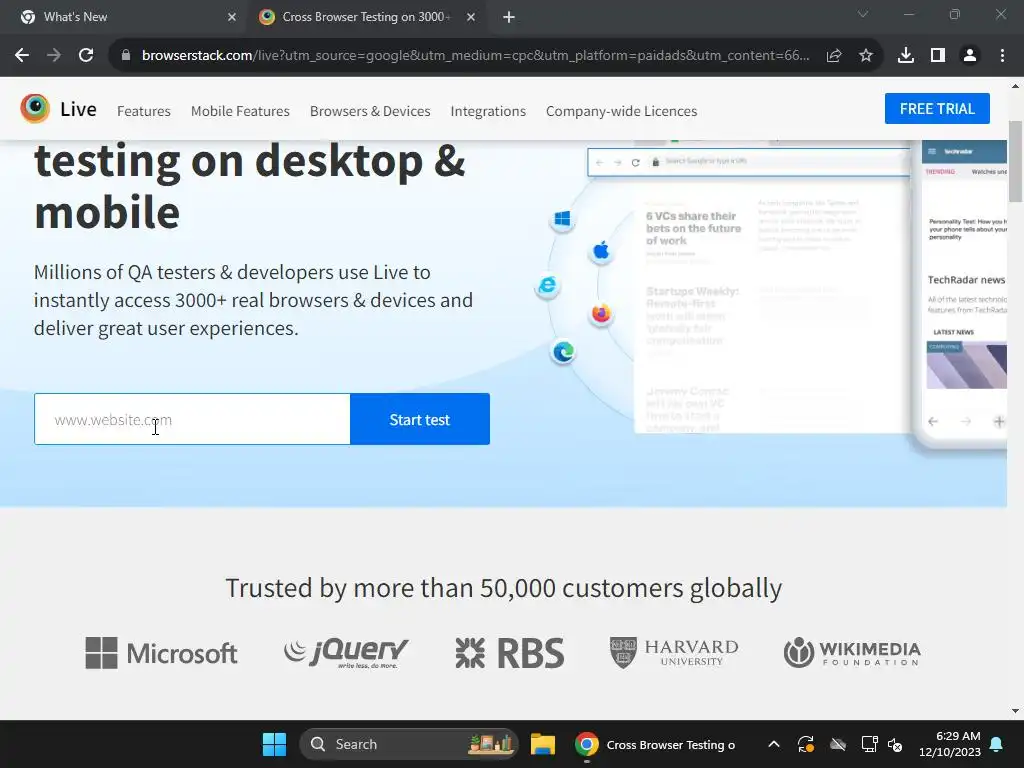Click the share page icon in address bar

click(834, 56)
